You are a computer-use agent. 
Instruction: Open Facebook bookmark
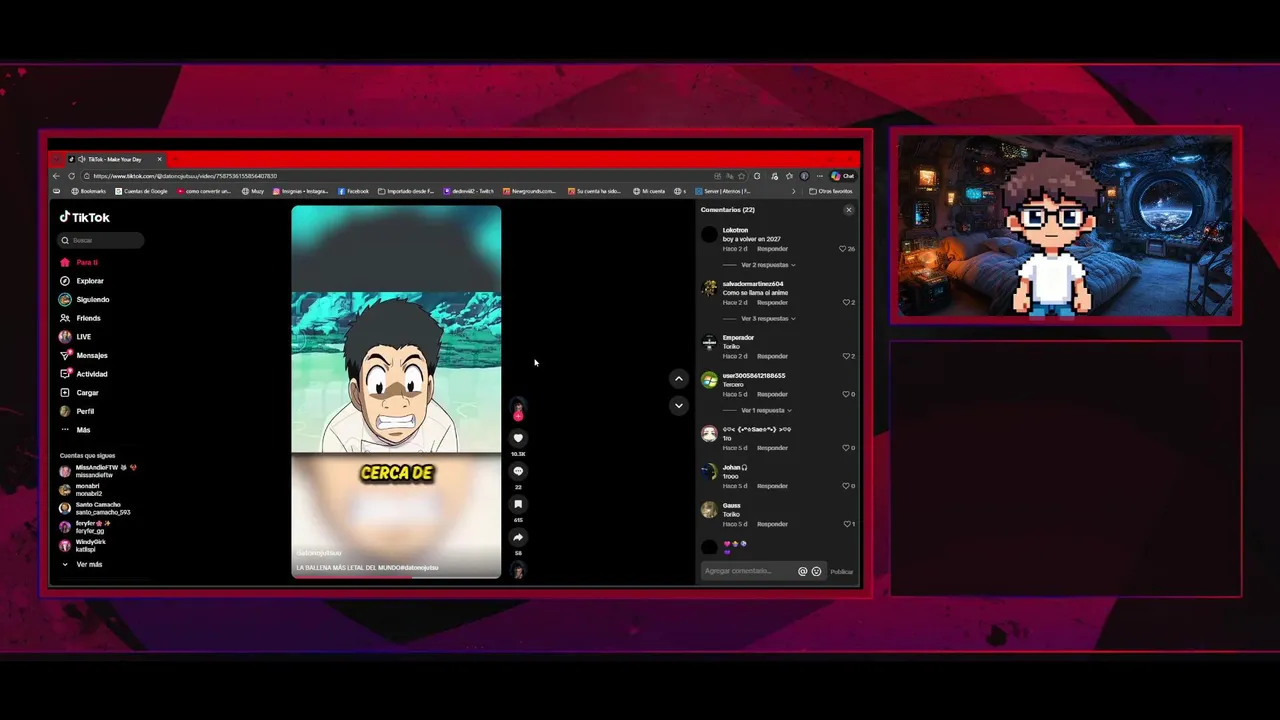coord(354,191)
